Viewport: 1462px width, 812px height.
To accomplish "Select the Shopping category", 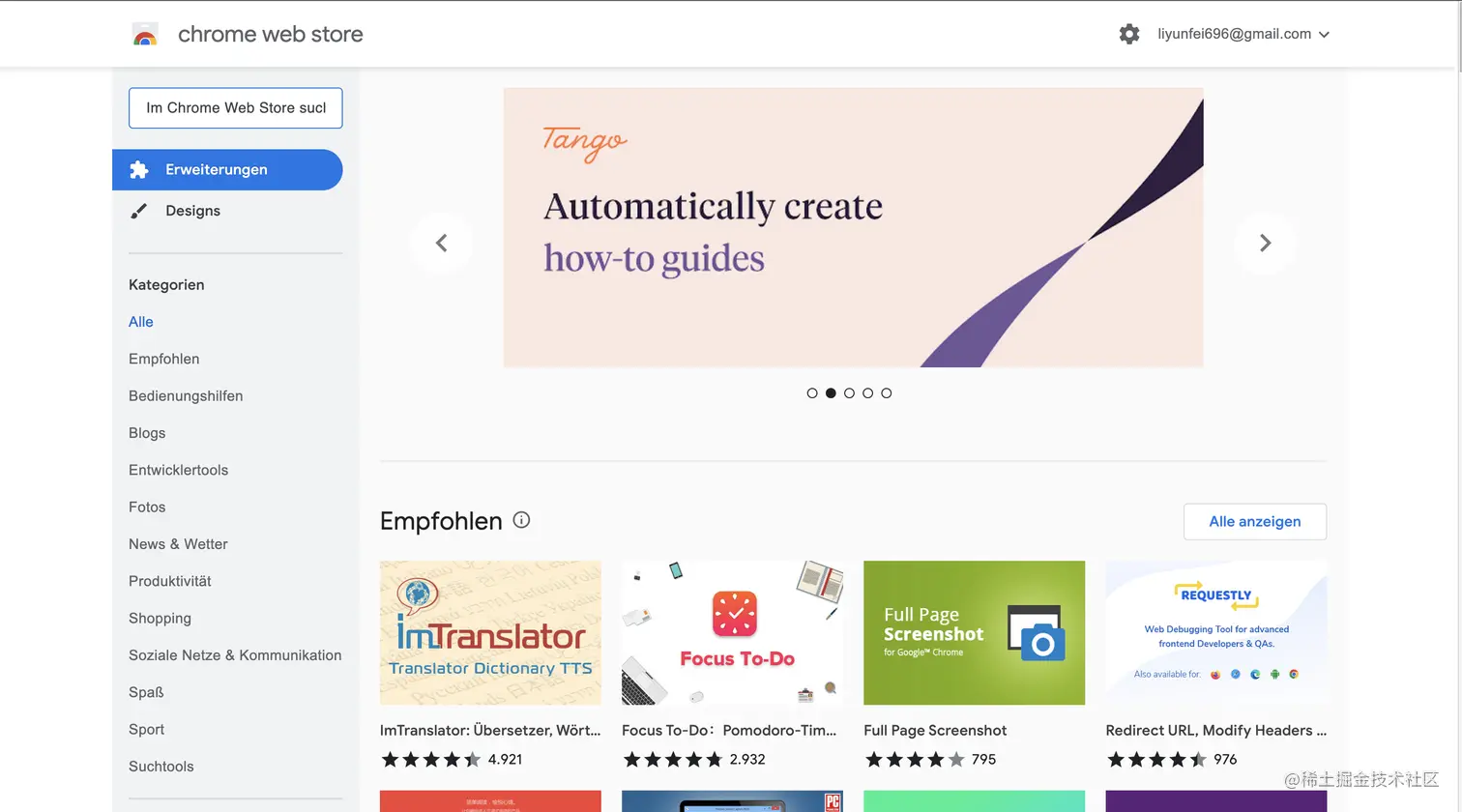I will pos(160,619).
